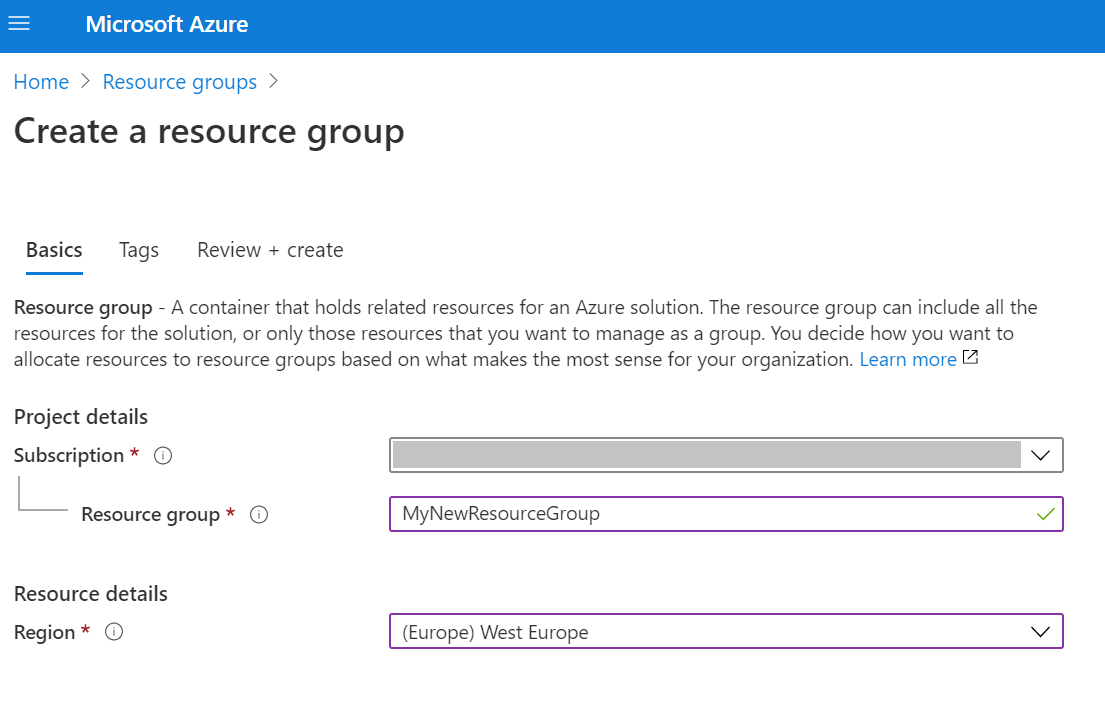Click the green validation checkmark in the name field
The width and height of the screenshot is (1105, 724).
(x=1046, y=514)
